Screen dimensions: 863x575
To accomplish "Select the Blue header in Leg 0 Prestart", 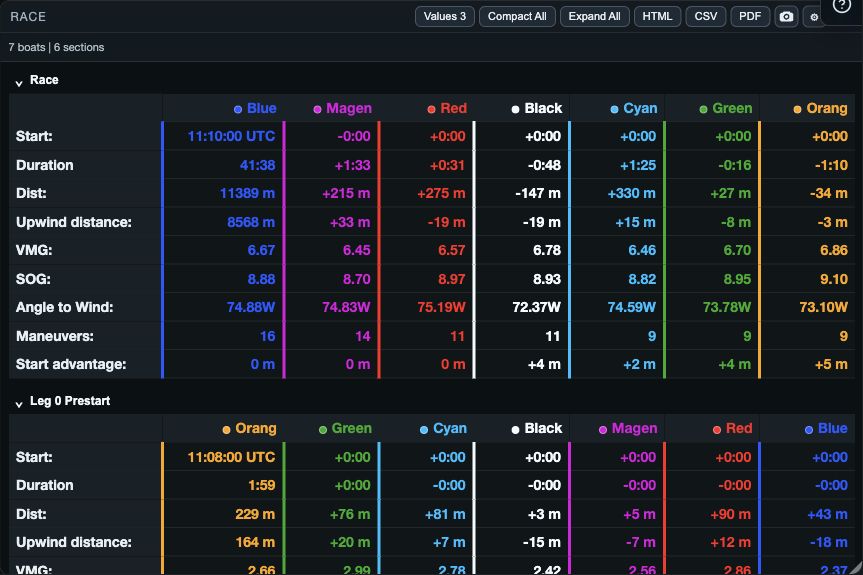I will point(826,429).
